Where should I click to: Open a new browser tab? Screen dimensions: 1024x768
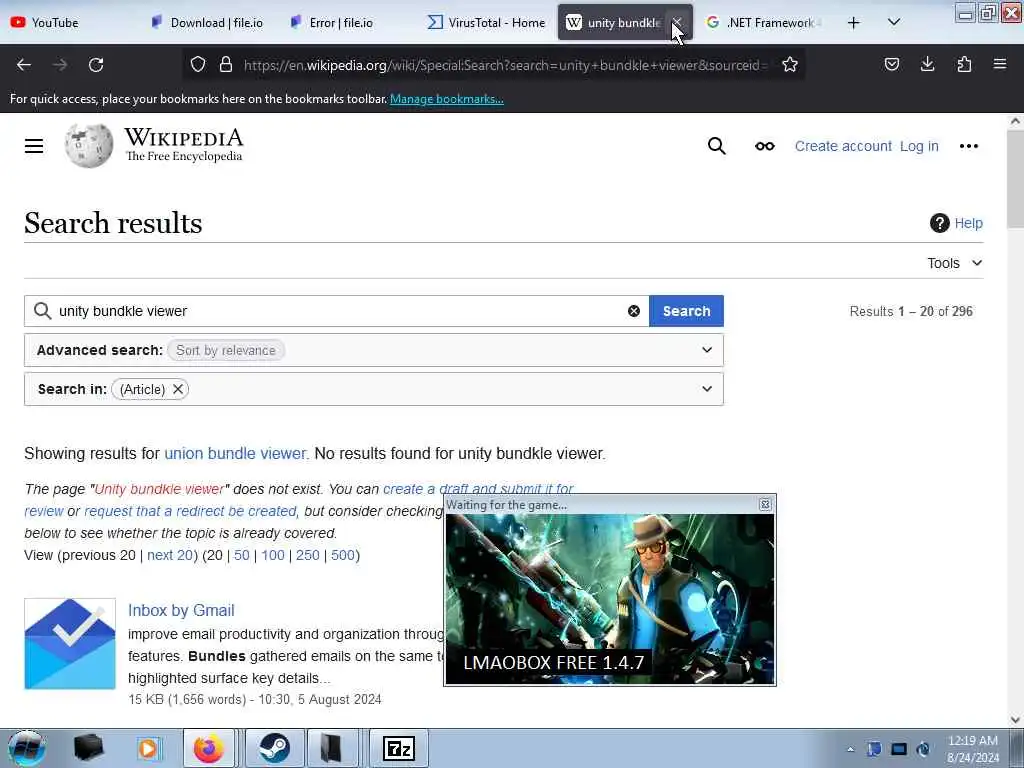pyautogui.click(x=854, y=23)
